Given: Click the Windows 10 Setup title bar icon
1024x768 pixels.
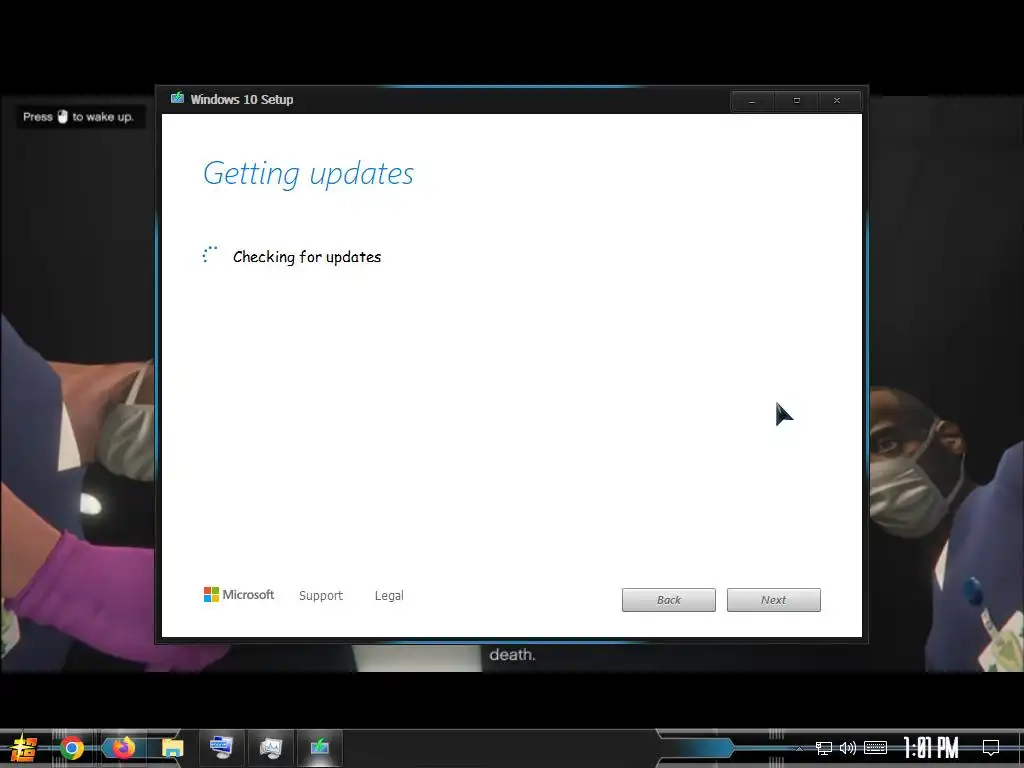Looking at the screenshot, I should pyautogui.click(x=177, y=99).
